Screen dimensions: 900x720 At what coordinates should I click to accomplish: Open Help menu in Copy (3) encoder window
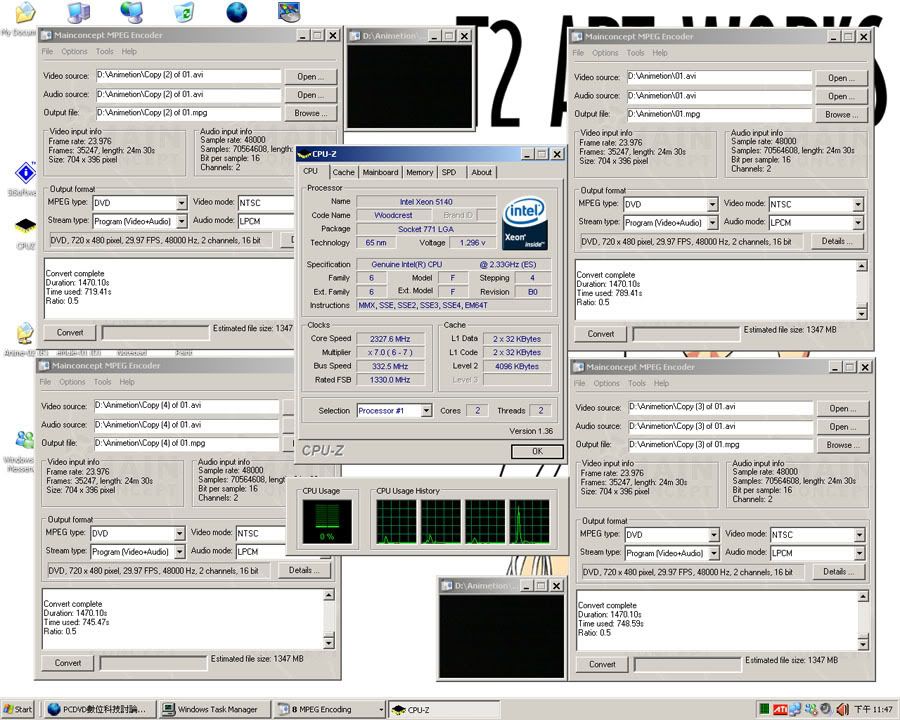click(x=661, y=384)
